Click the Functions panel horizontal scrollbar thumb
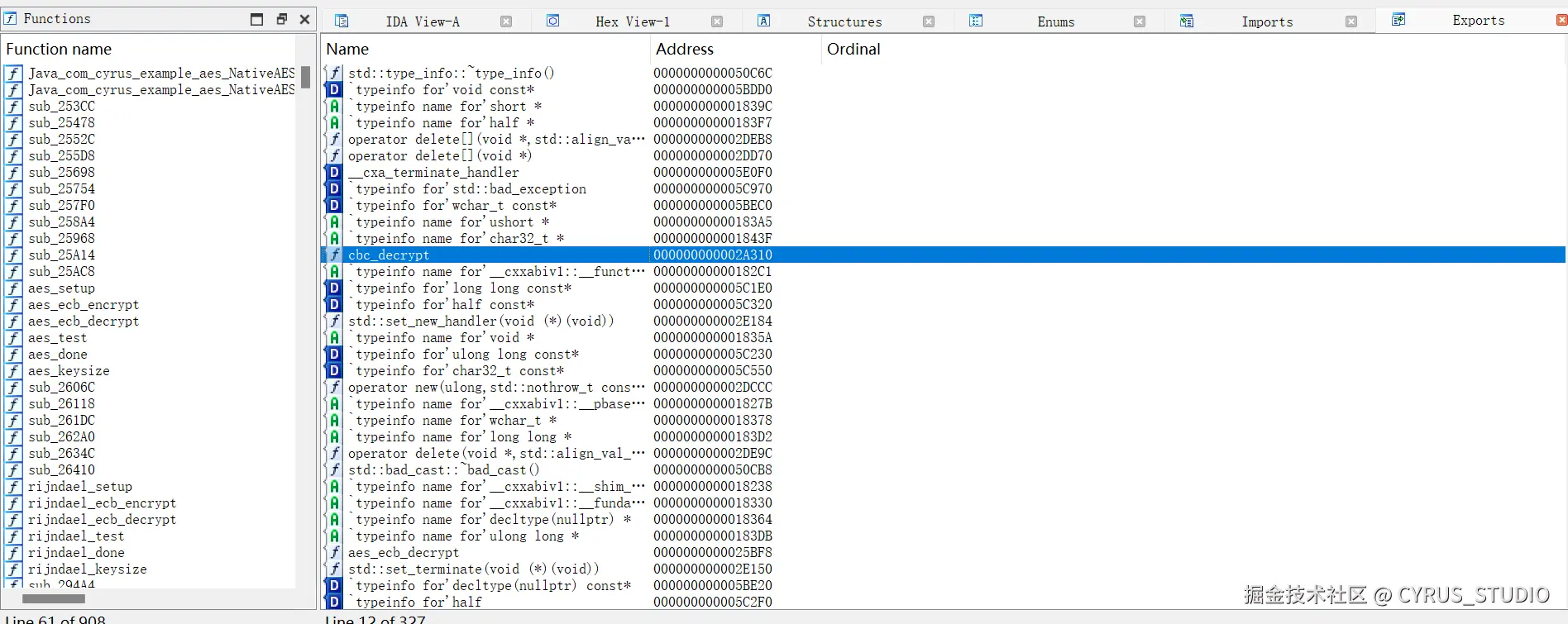This screenshot has height=624, width=1568. point(54,598)
